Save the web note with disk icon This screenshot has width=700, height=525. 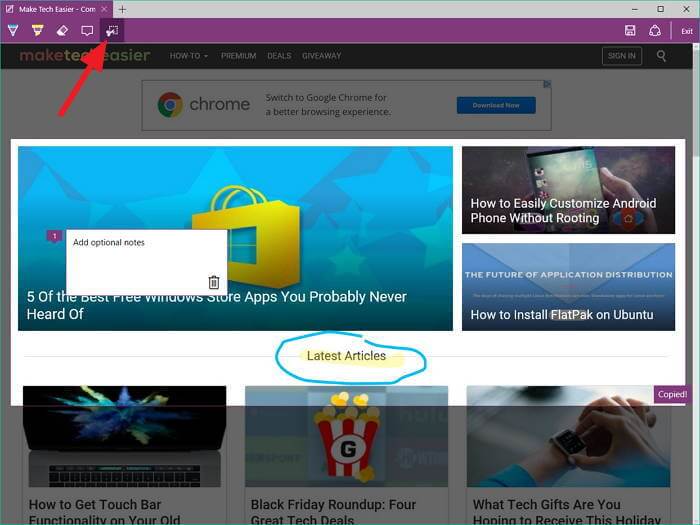pyautogui.click(x=630, y=31)
